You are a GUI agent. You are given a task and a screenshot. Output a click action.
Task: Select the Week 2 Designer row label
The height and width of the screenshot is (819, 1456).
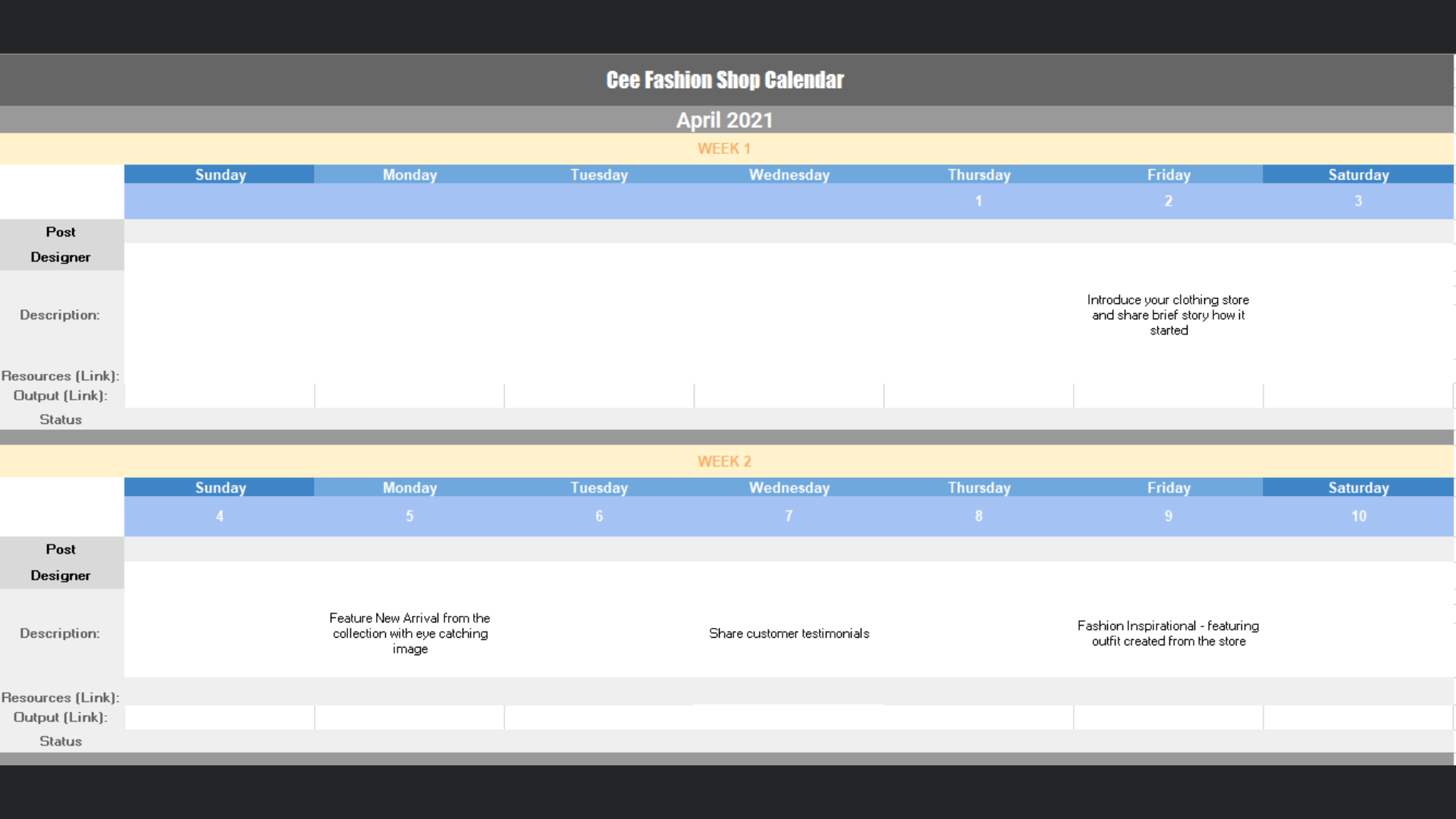[x=61, y=576]
